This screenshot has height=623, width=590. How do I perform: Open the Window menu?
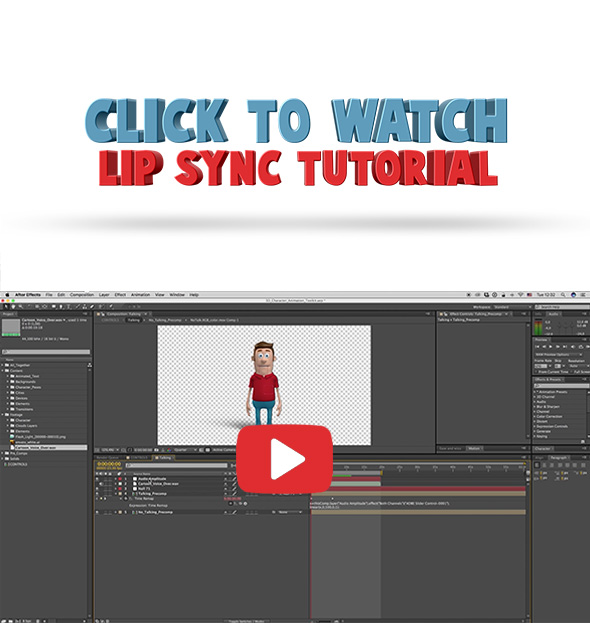[x=177, y=295]
